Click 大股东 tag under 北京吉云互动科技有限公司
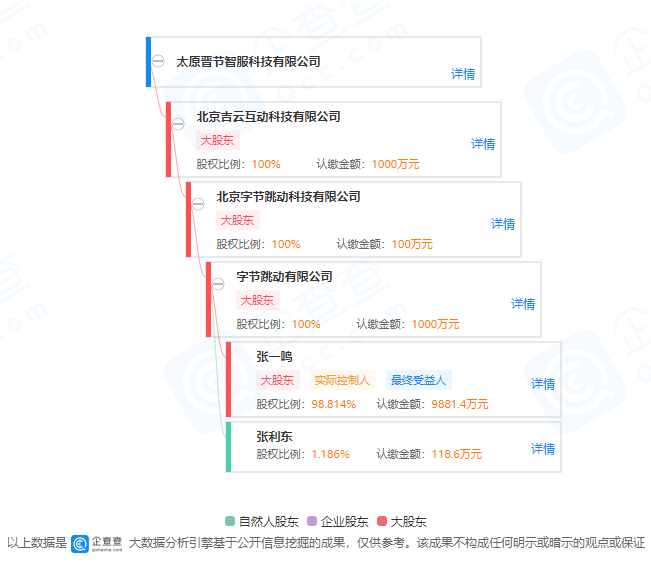651x562 pixels. point(218,140)
